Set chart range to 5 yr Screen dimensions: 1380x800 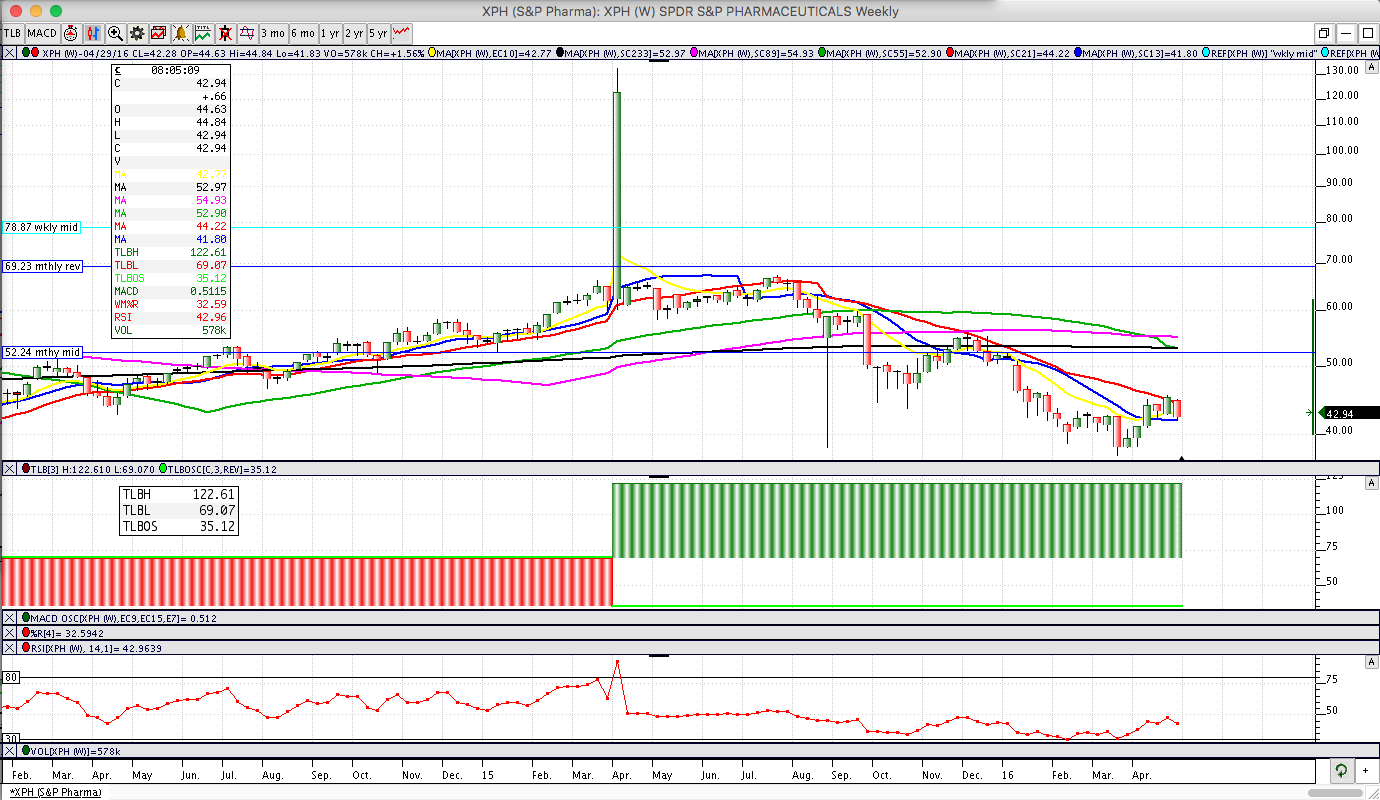pos(378,33)
